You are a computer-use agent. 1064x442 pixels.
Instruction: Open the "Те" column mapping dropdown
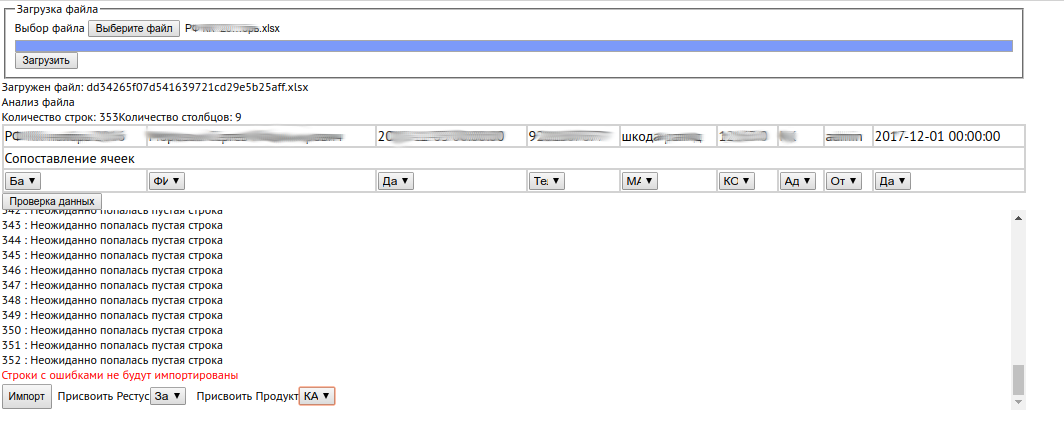[547, 181]
